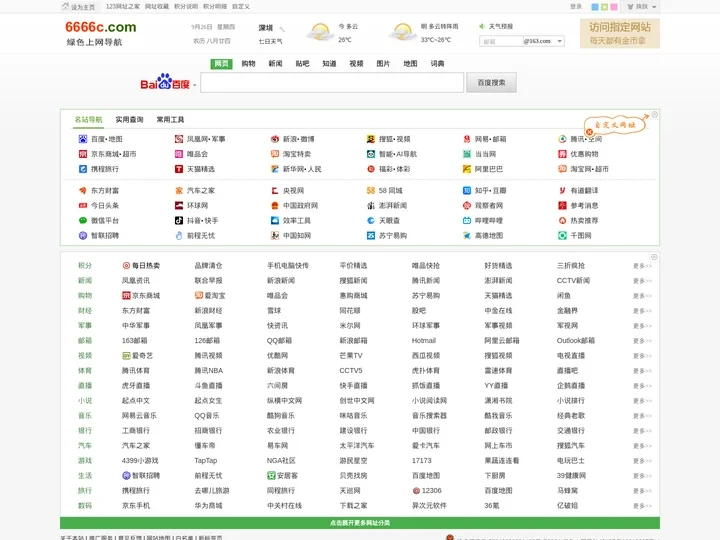Click the 千图网 icon
Viewport: 720px width, 540px height.
[x=562, y=236]
